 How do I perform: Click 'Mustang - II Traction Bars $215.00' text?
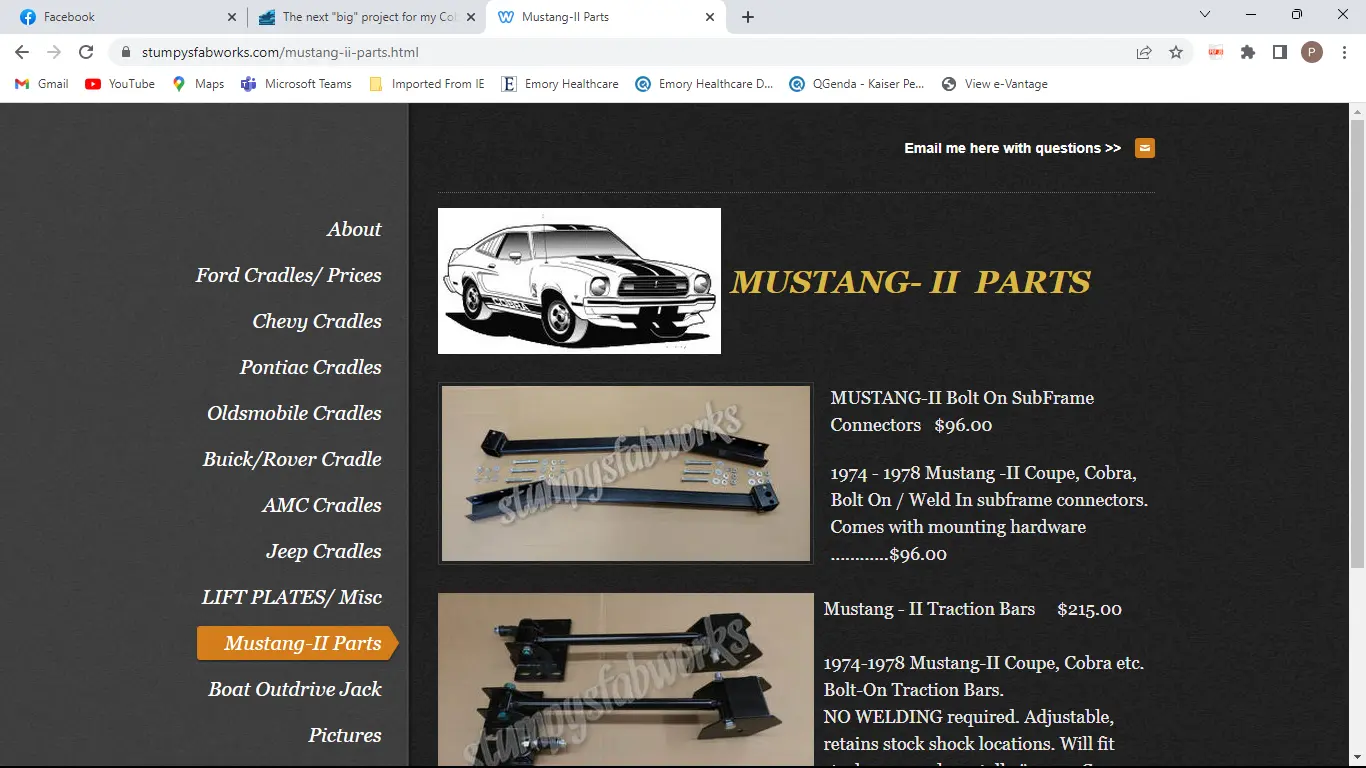(x=973, y=609)
